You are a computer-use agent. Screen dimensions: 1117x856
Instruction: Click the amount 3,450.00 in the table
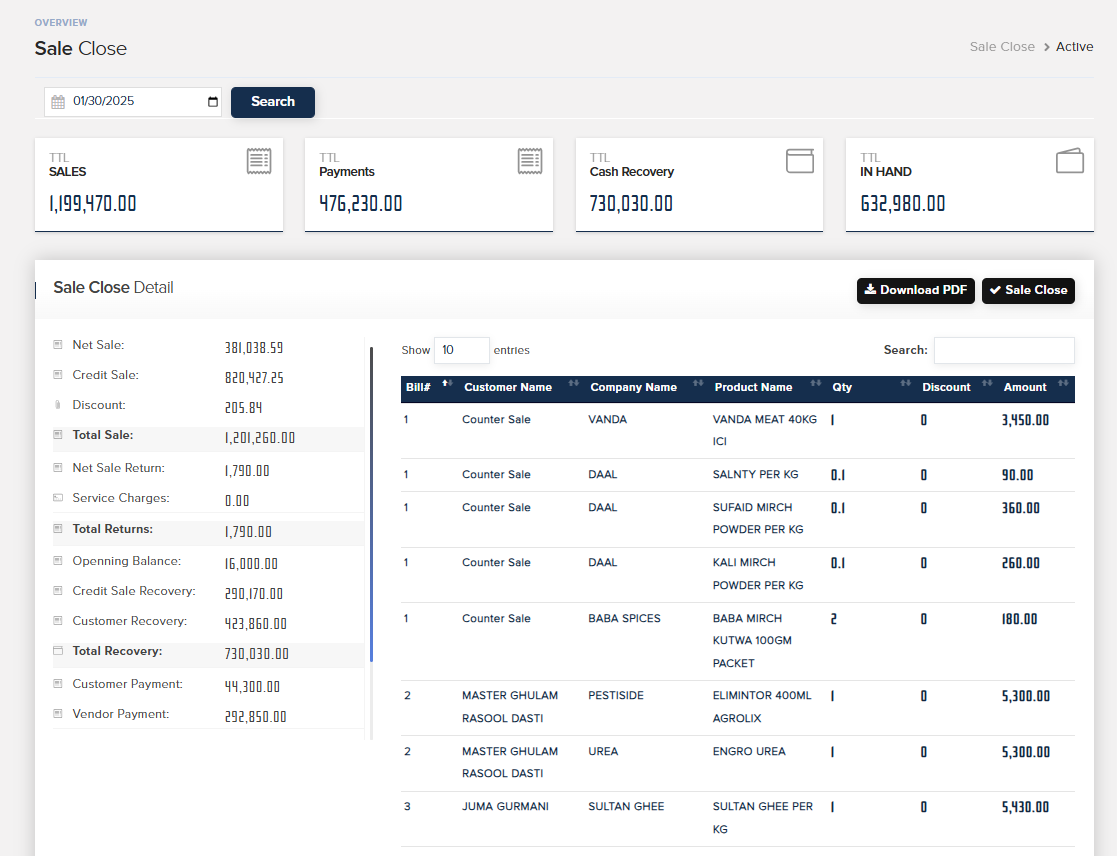(1025, 420)
